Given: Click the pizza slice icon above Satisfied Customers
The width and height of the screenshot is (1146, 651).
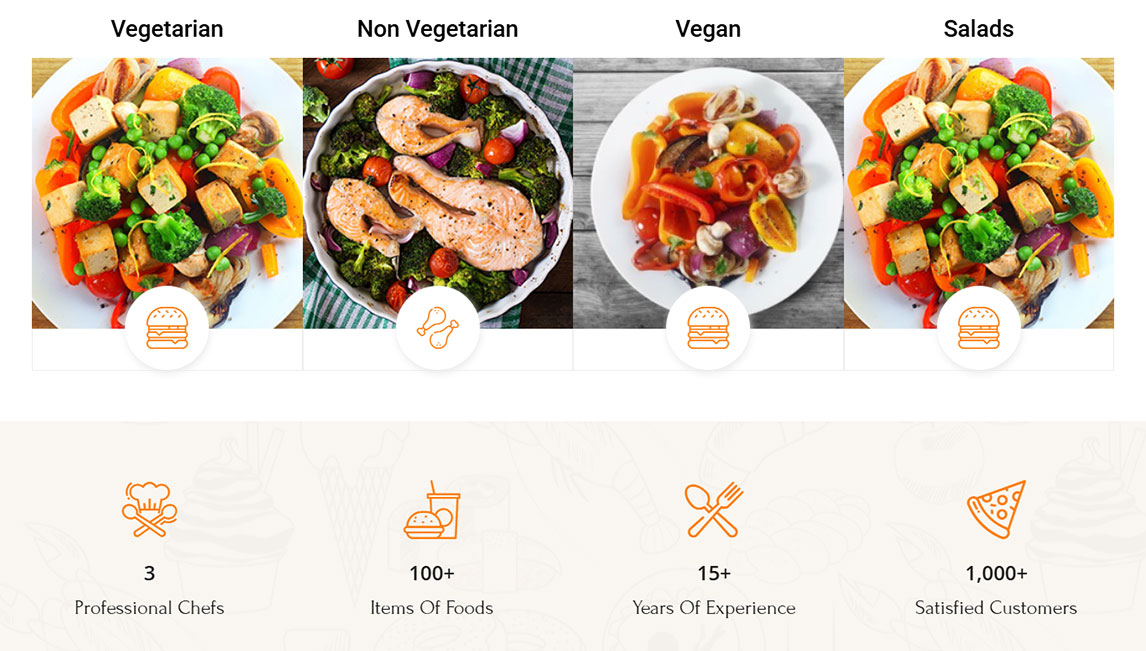Looking at the screenshot, I should tap(996, 508).
